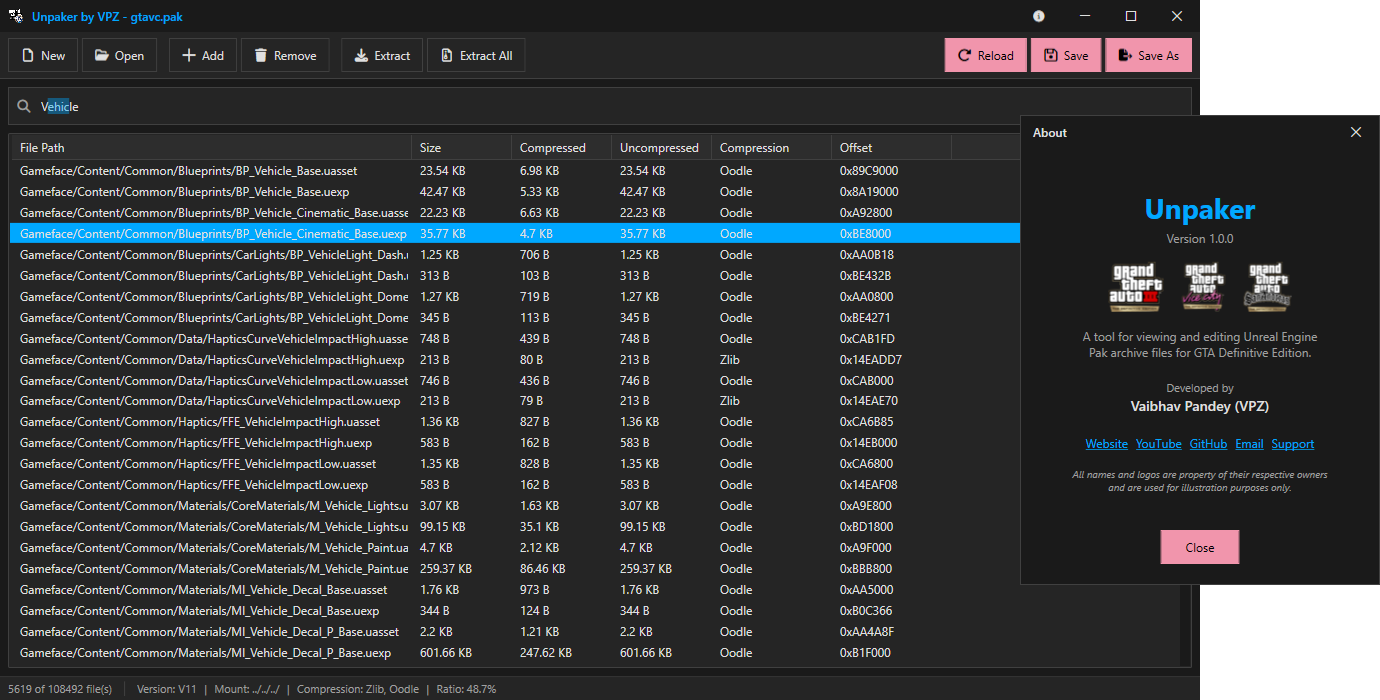Open an existing pak archive
Viewport: 1380px width, 700px height.
(x=119, y=55)
